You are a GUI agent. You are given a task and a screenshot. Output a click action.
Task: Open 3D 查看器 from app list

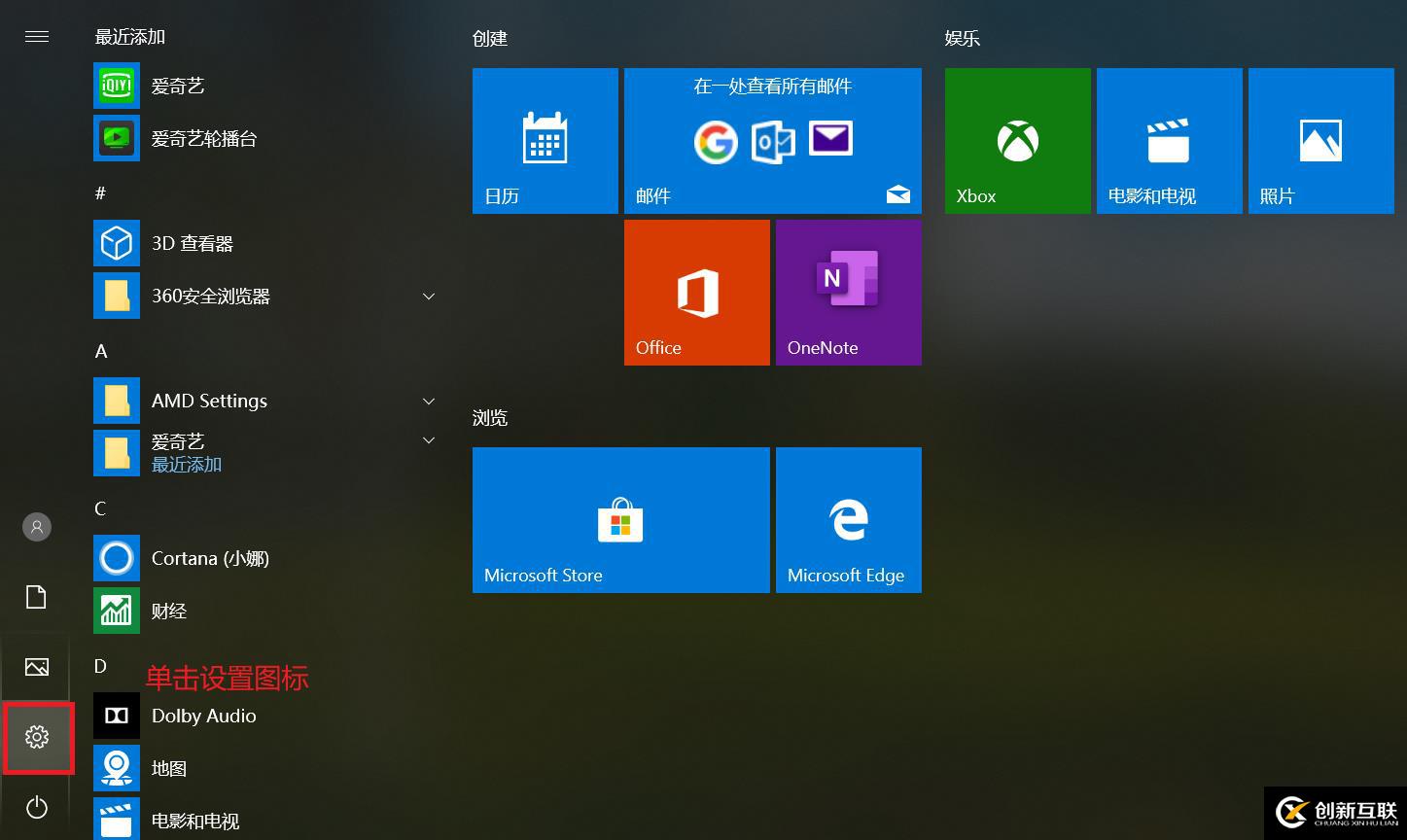click(x=193, y=243)
